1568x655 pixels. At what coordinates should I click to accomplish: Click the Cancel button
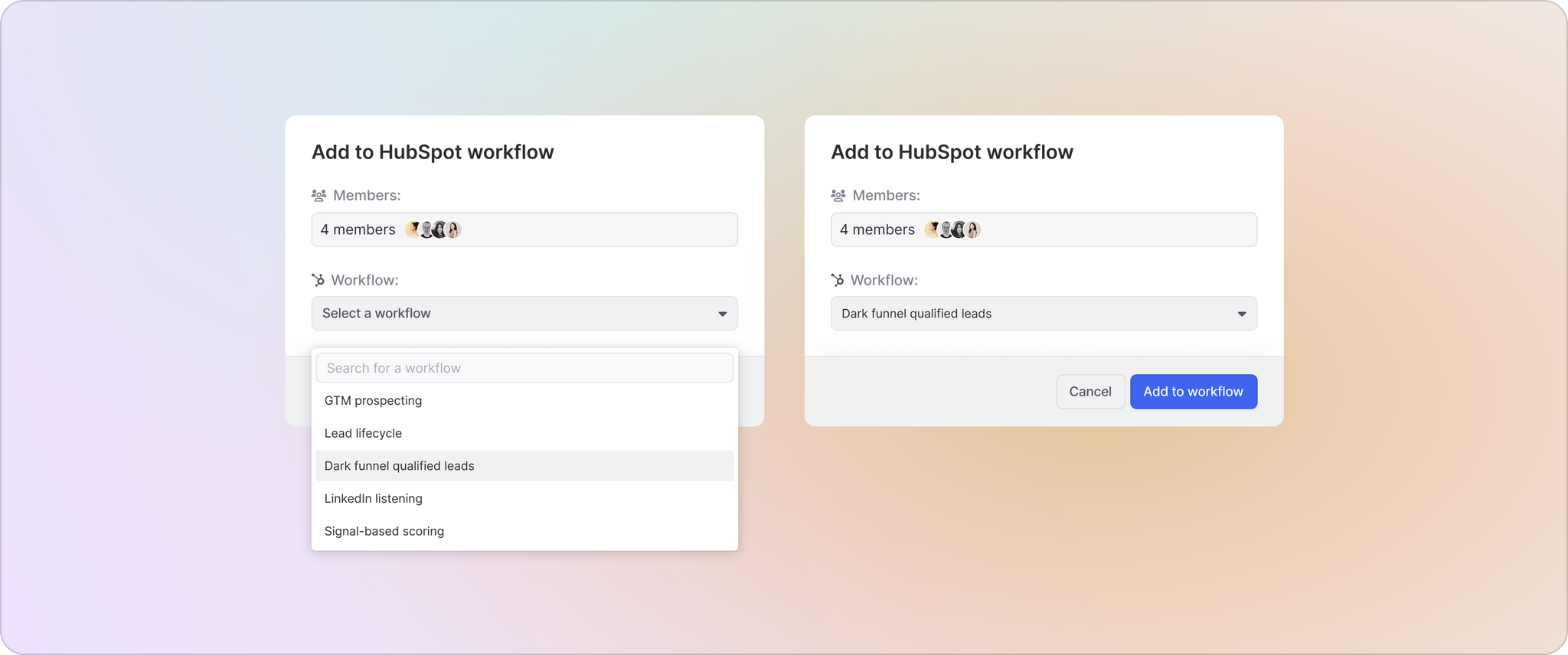1090,391
